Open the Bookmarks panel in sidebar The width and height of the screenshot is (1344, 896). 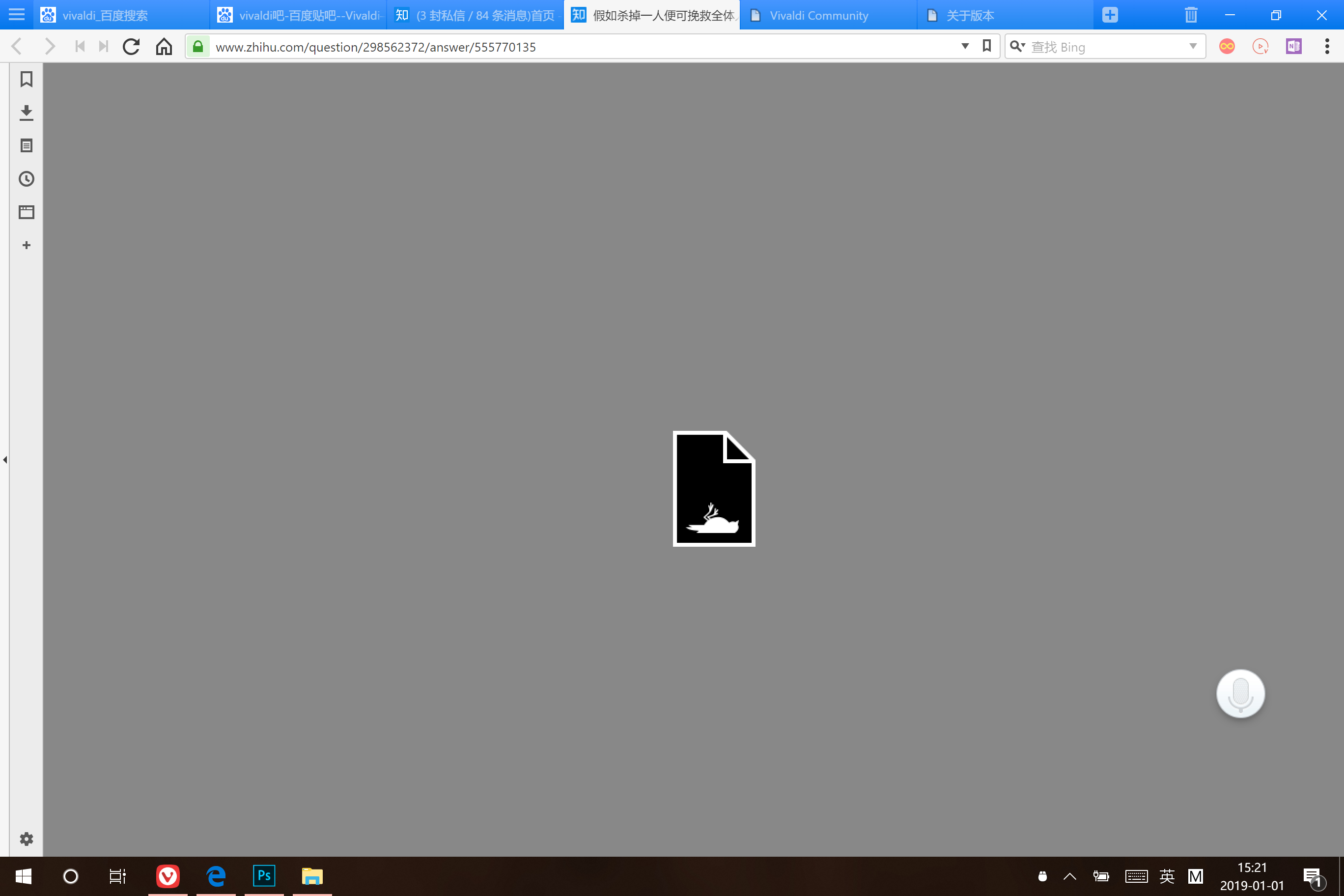click(x=27, y=80)
